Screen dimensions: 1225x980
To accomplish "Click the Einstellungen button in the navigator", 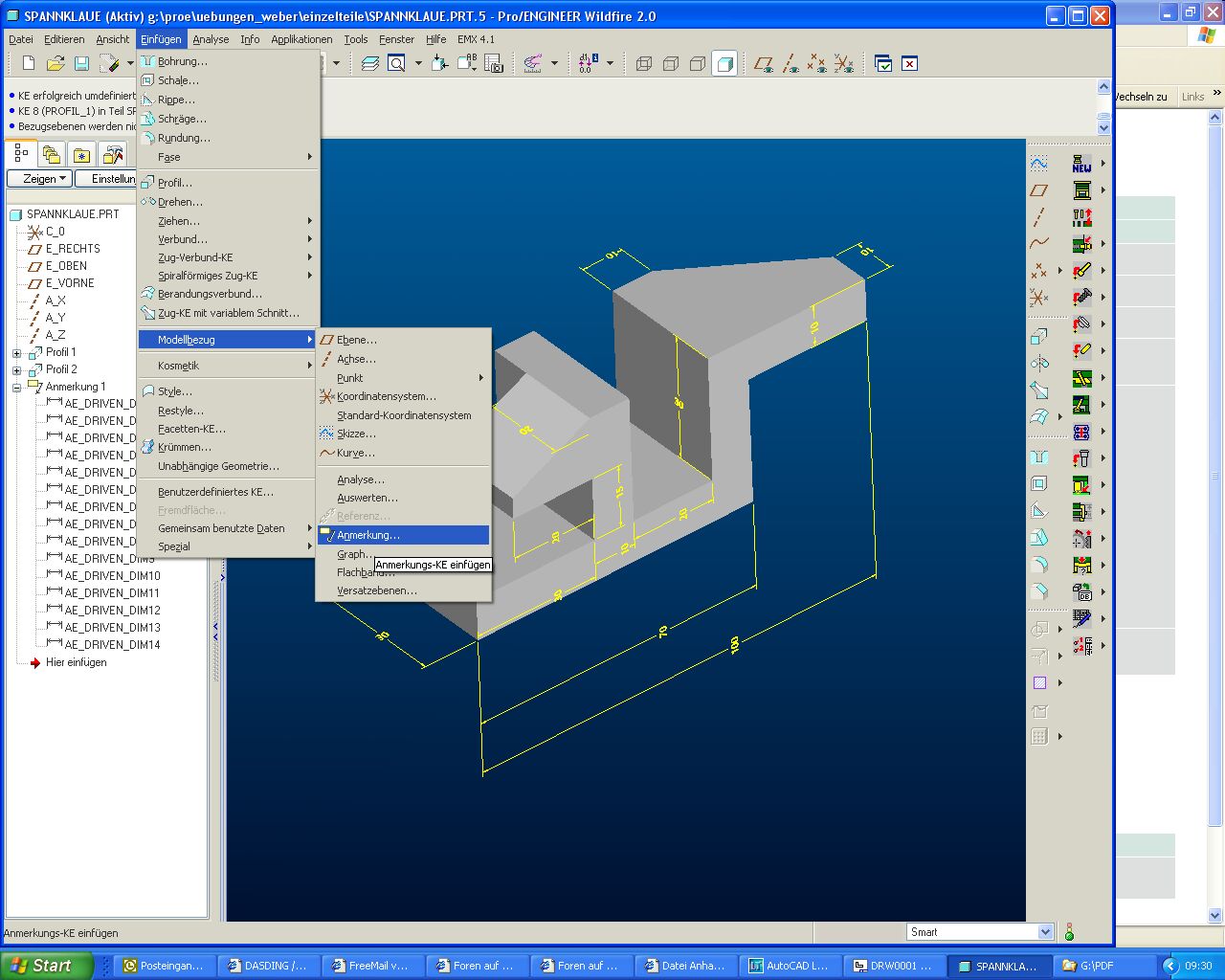I will 107,179.
